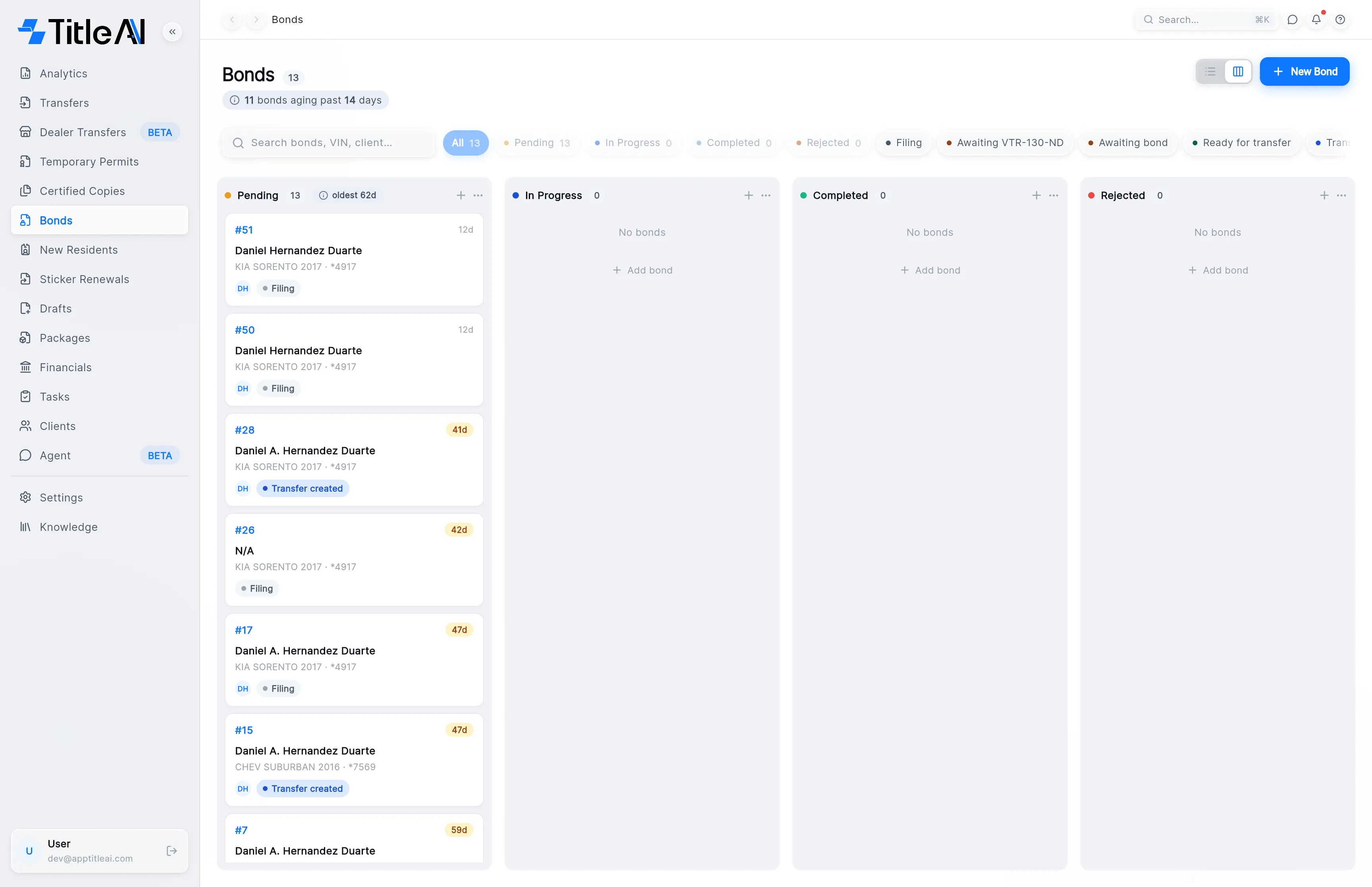Click the global Search box in the top bar
Image resolution: width=1372 pixels, height=887 pixels.
click(x=1206, y=19)
